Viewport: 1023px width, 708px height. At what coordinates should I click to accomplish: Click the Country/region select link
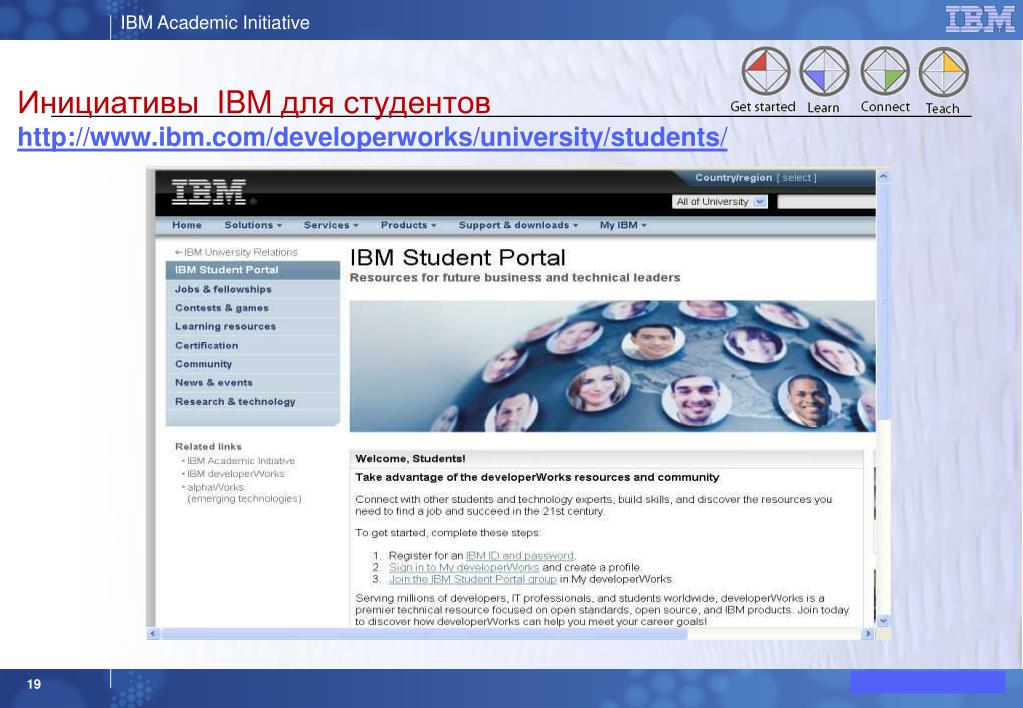click(x=798, y=178)
